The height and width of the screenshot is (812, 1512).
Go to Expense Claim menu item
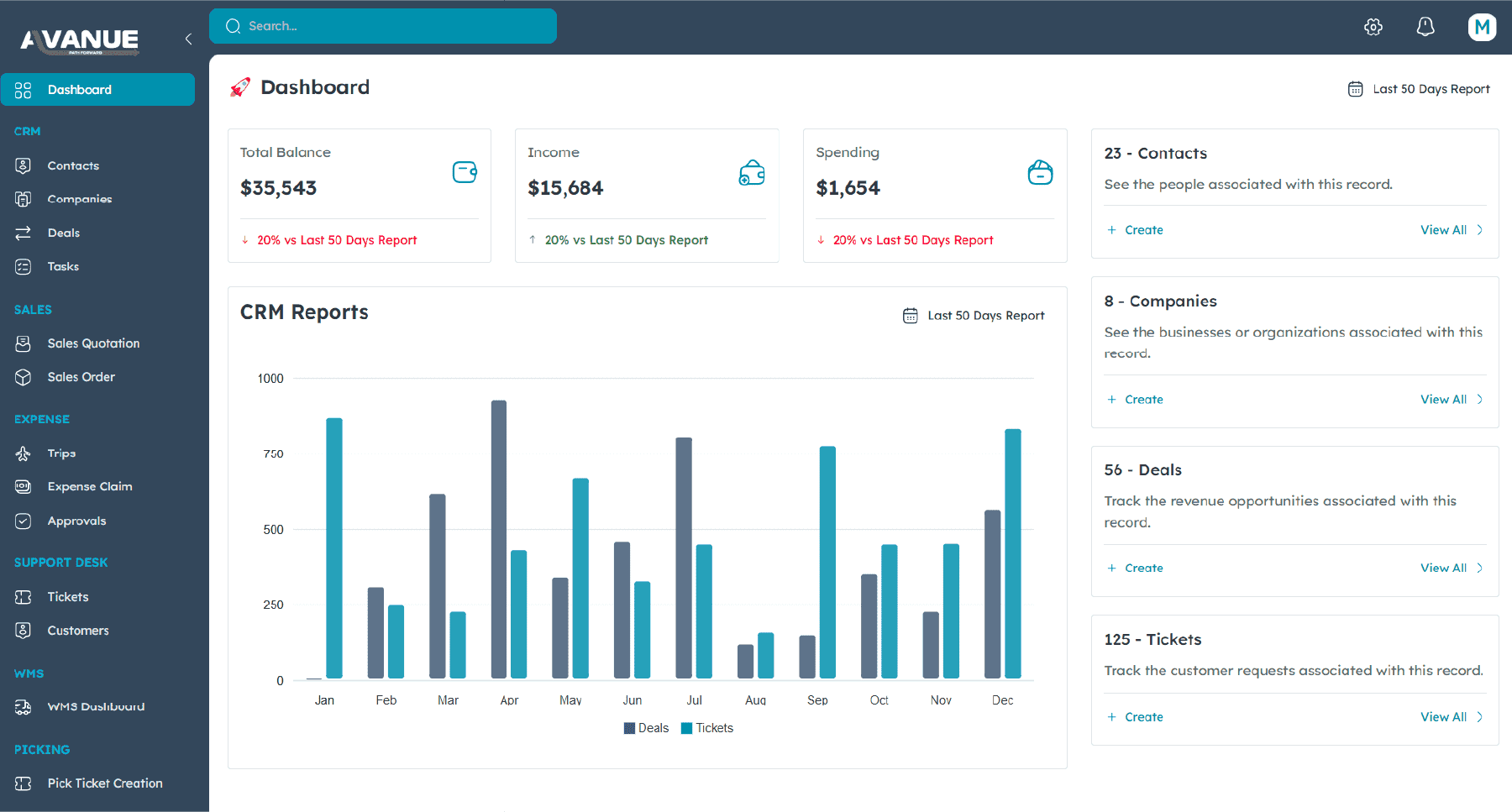[x=90, y=486]
